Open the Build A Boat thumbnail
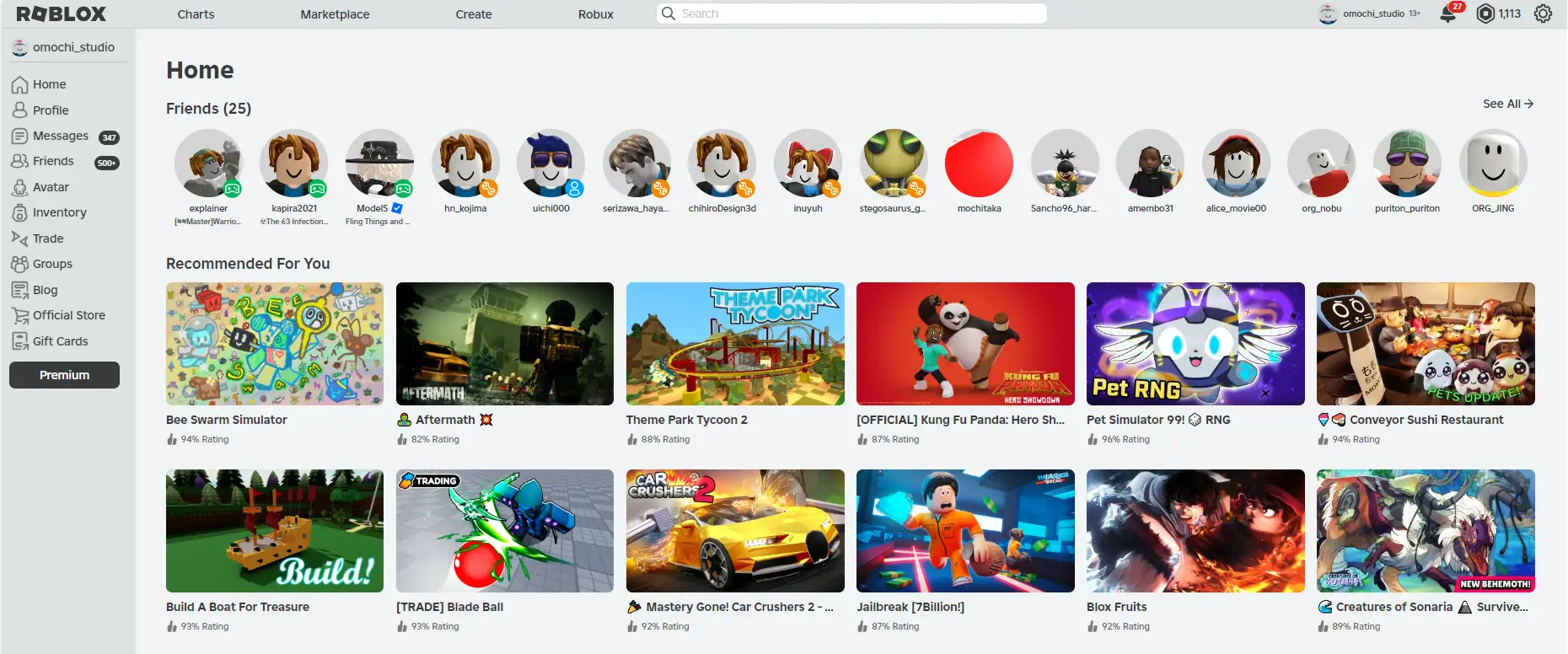 tap(275, 531)
